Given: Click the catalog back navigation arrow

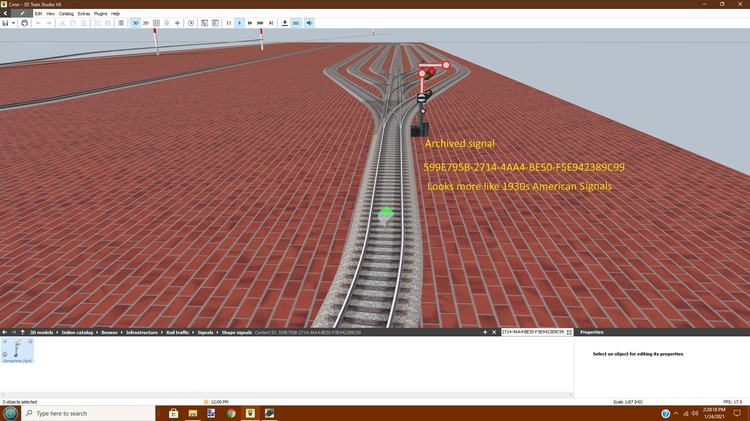Looking at the screenshot, I should (4, 332).
